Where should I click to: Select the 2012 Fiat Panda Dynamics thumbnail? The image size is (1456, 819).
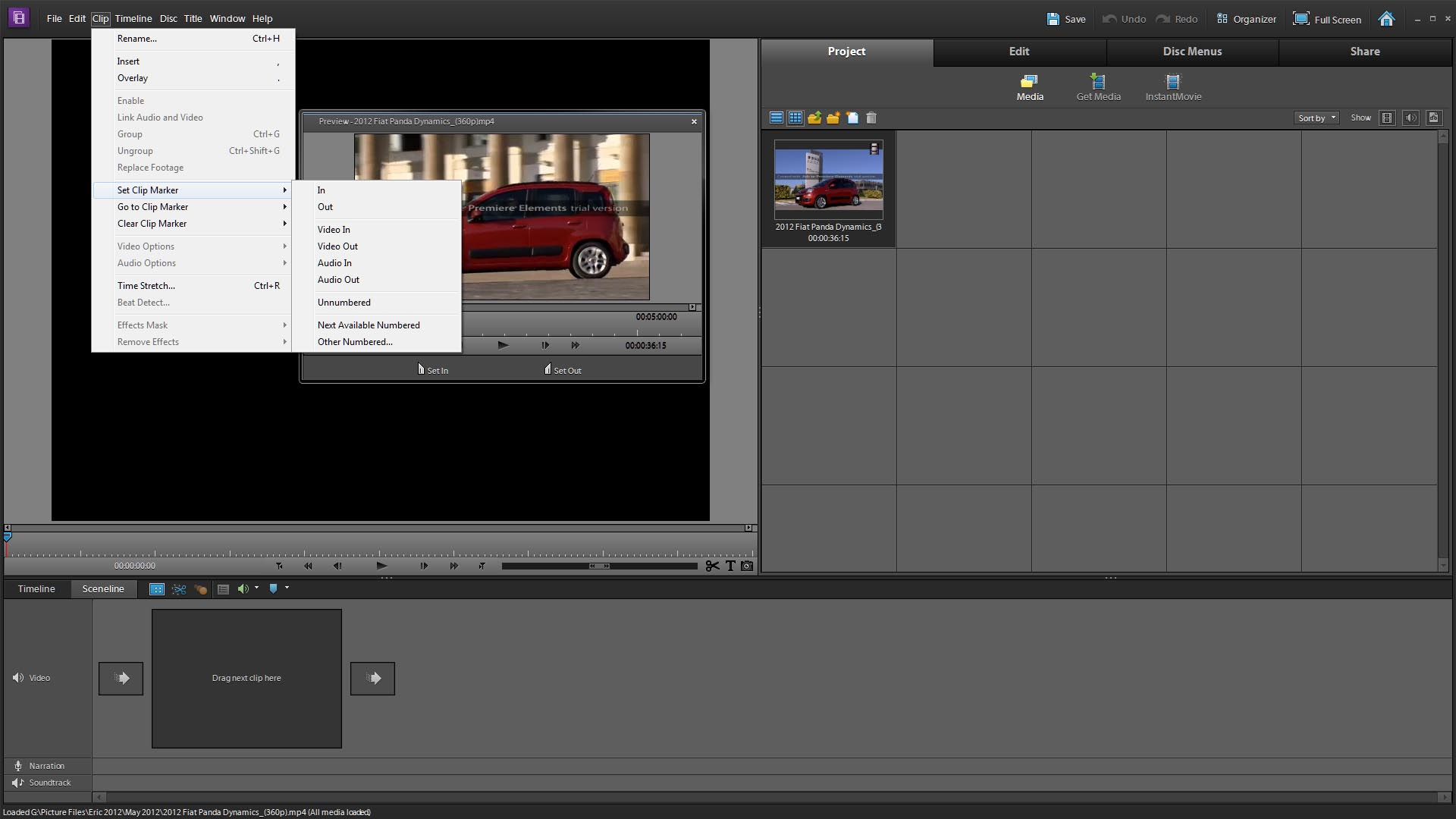(828, 180)
